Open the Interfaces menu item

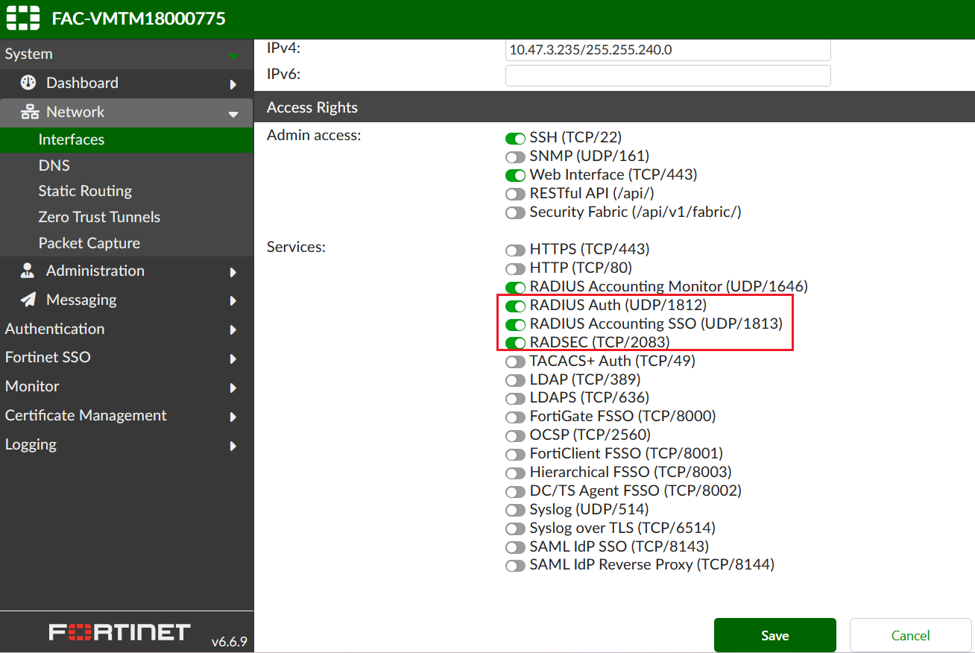pyautogui.click(x=126, y=139)
